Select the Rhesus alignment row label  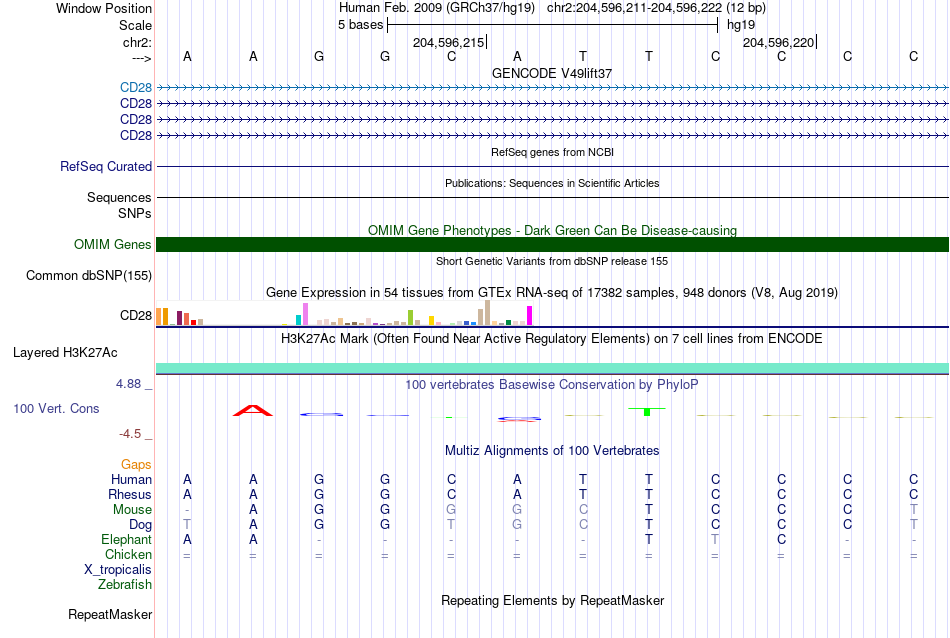tap(130, 494)
